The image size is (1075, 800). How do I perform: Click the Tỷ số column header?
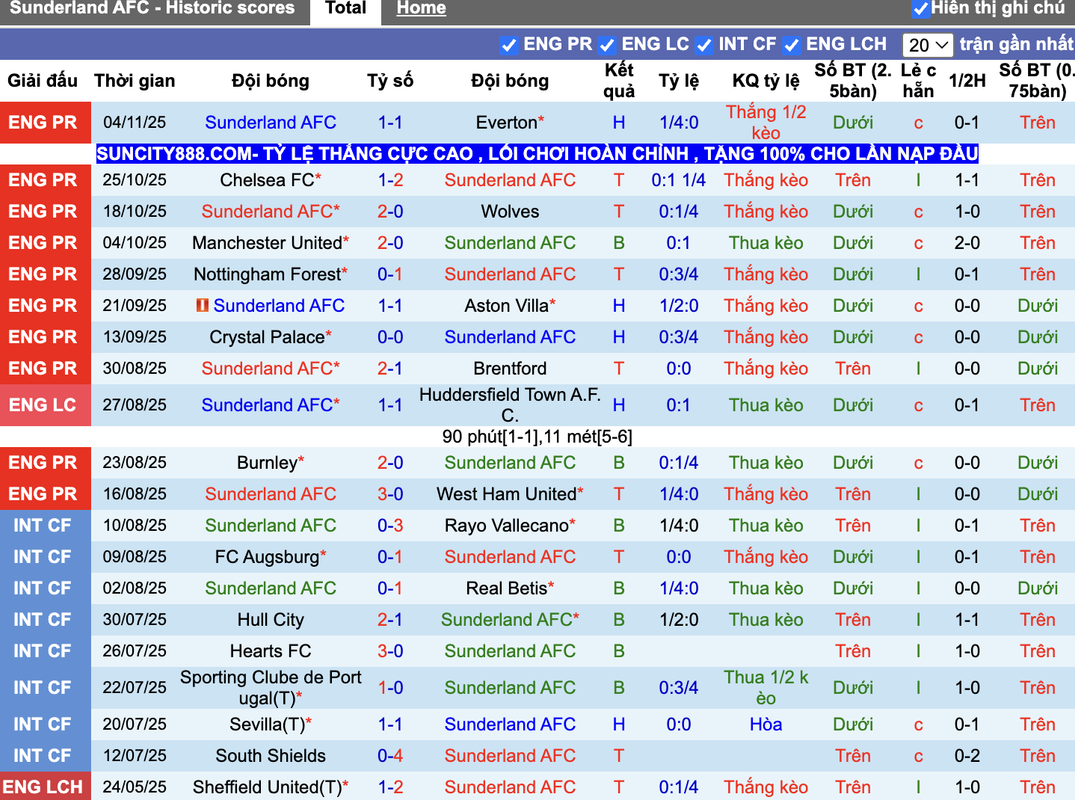coord(390,81)
